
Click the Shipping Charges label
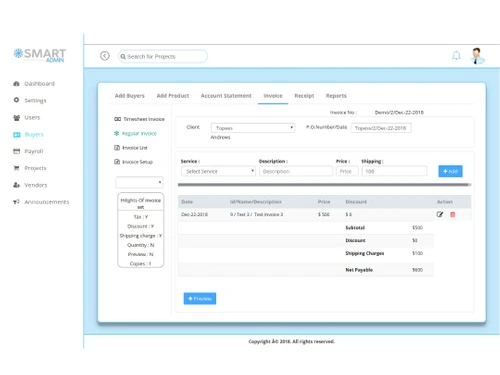pyautogui.click(x=365, y=253)
